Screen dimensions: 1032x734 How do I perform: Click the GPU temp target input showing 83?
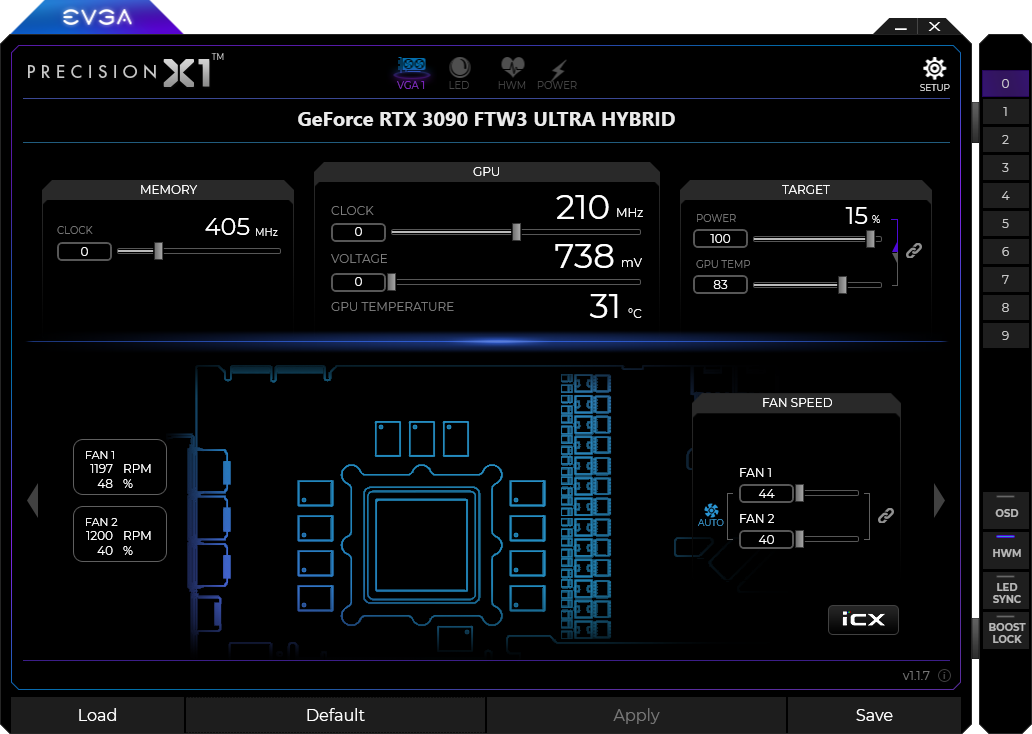point(720,284)
